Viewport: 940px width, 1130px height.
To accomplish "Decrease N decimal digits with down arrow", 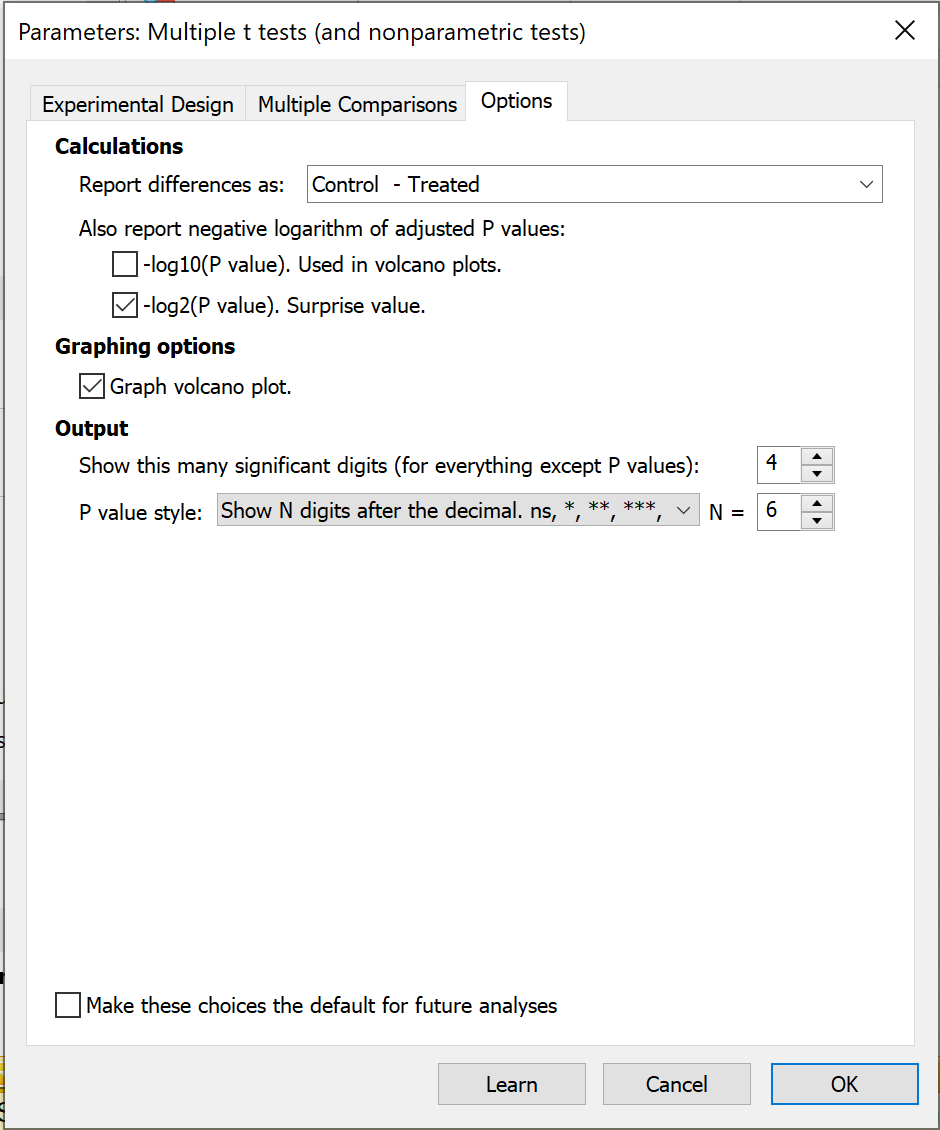I will pyautogui.click(x=817, y=520).
